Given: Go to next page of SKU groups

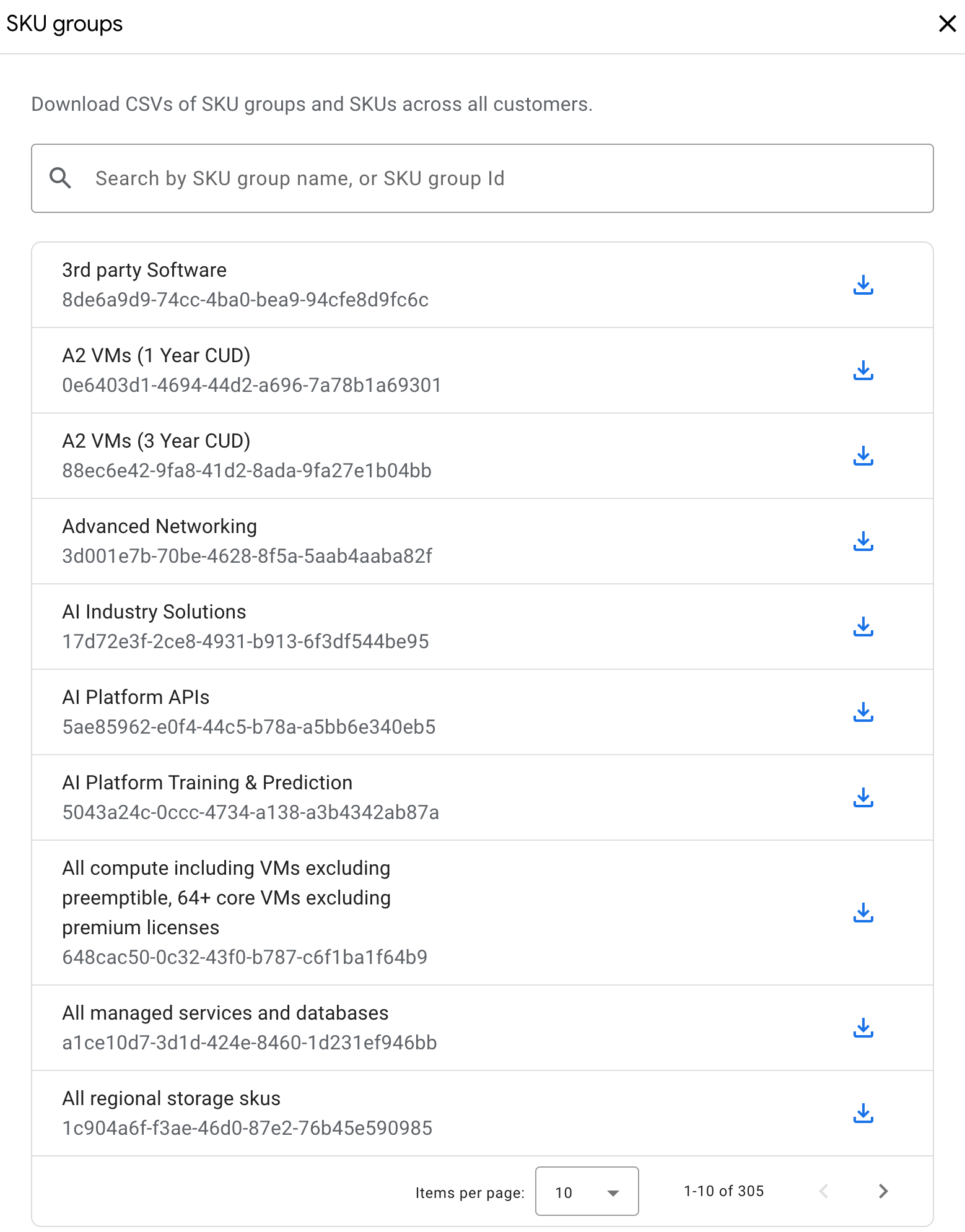Looking at the screenshot, I should [x=883, y=1192].
